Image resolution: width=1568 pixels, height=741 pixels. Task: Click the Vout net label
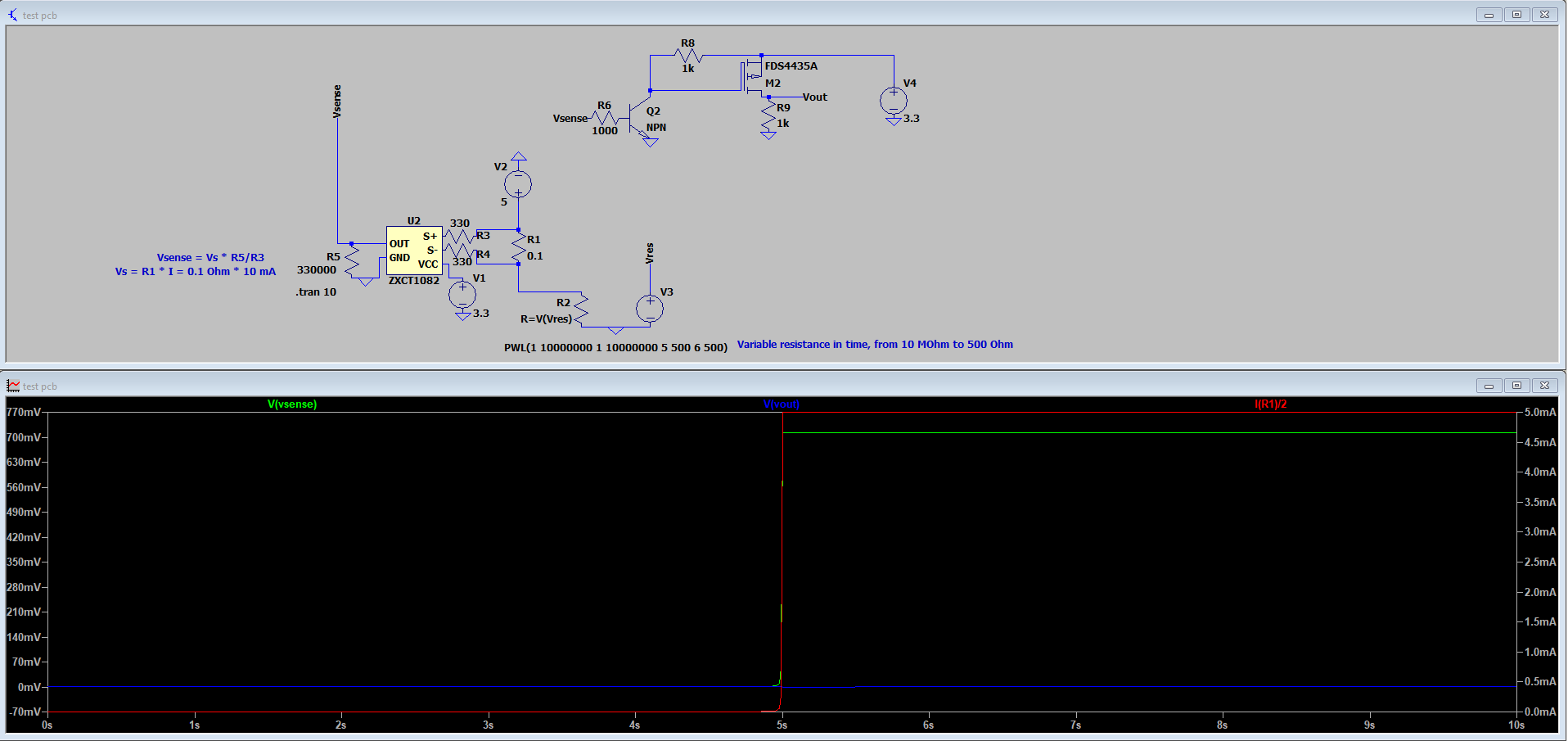814,97
